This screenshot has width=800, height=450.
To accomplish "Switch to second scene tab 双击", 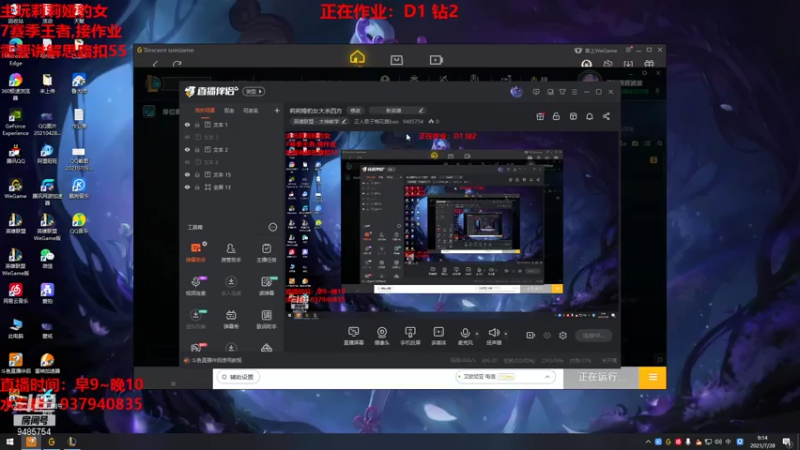I will 229,110.
